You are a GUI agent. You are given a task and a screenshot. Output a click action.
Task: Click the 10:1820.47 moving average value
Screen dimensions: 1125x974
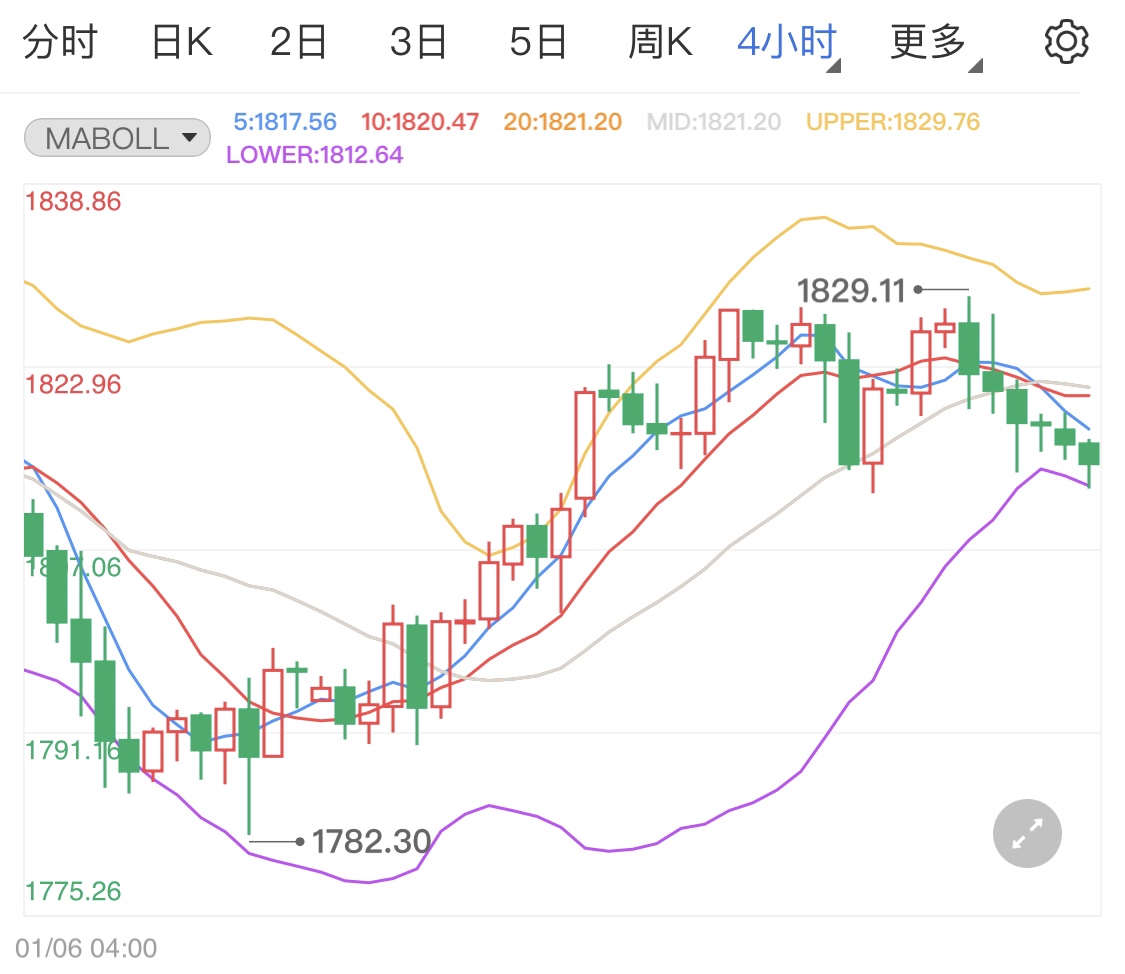(420, 122)
